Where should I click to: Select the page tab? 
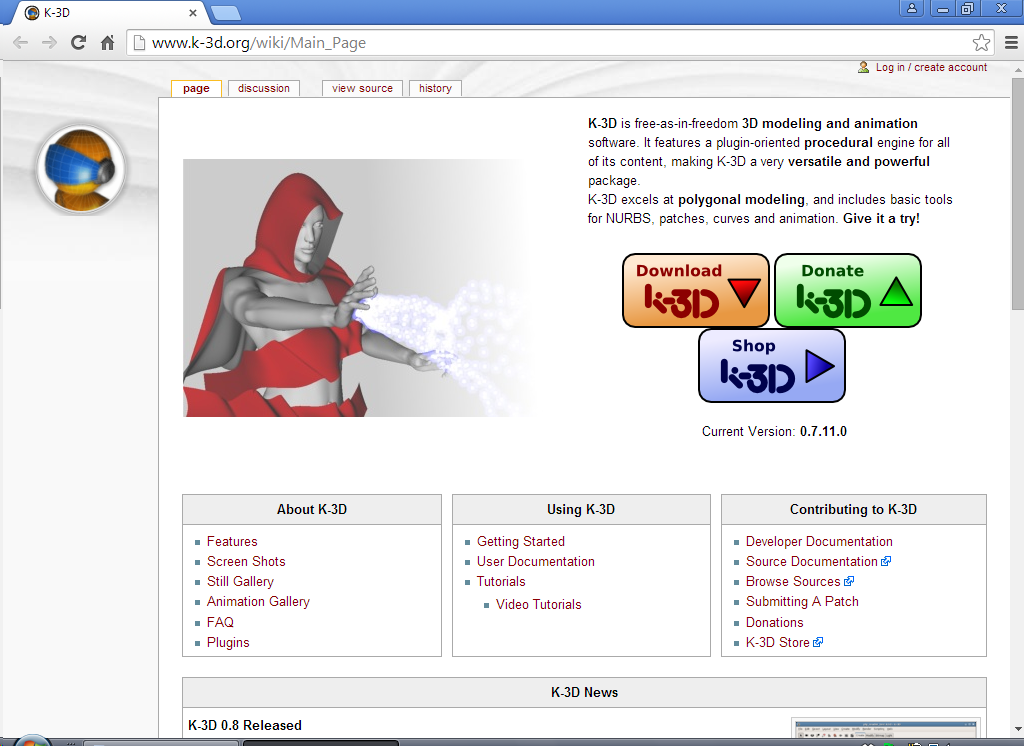coord(197,88)
